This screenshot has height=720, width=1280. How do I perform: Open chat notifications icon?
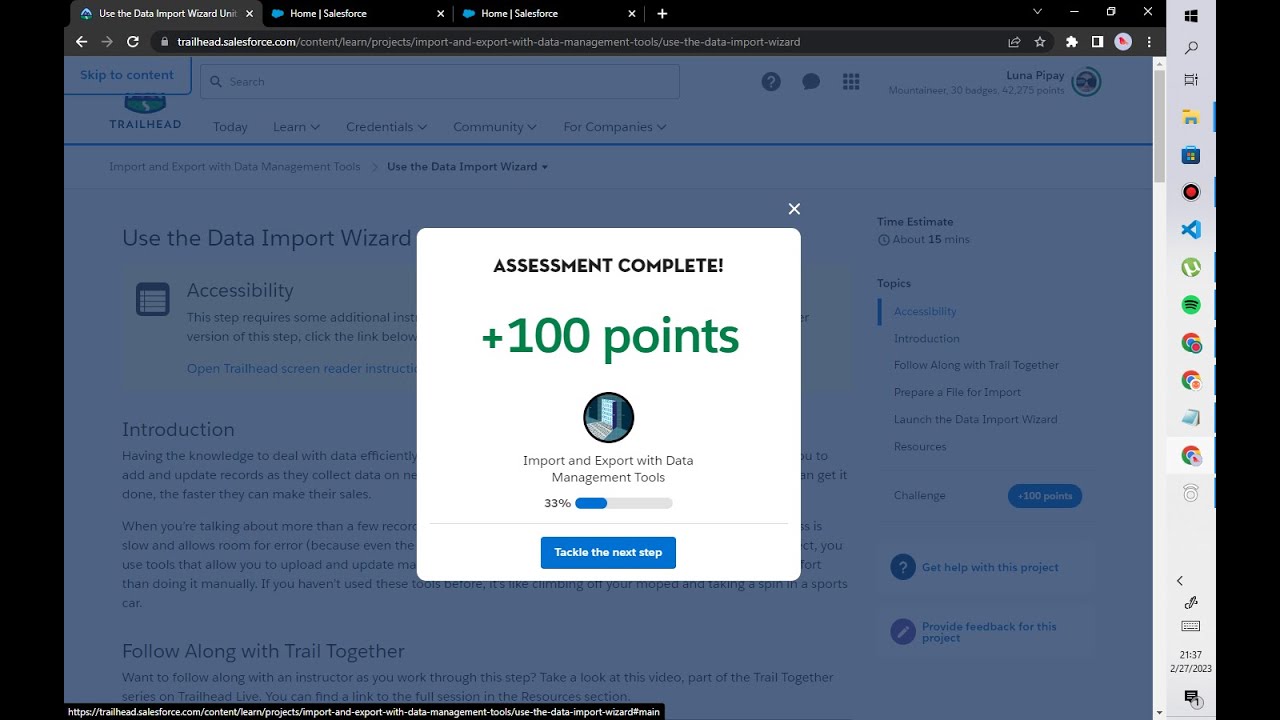pyautogui.click(x=811, y=82)
